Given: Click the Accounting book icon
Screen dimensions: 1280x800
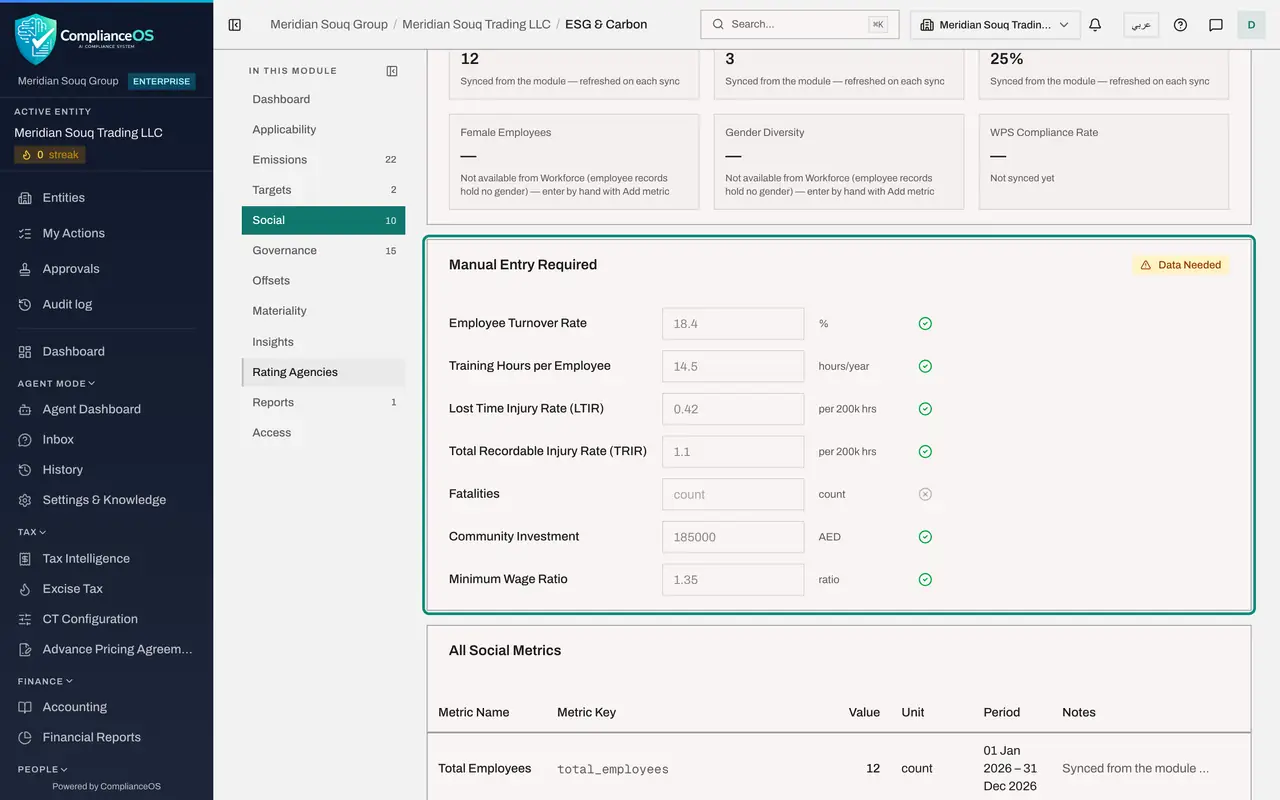Looking at the screenshot, I should click(25, 707).
